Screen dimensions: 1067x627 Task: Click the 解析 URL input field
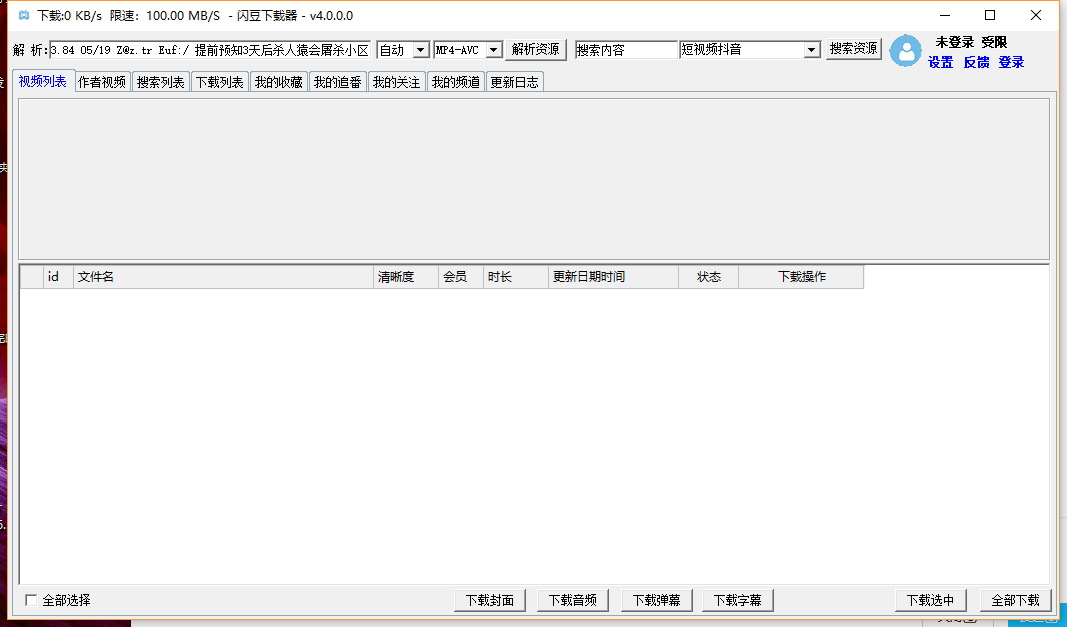click(210, 50)
